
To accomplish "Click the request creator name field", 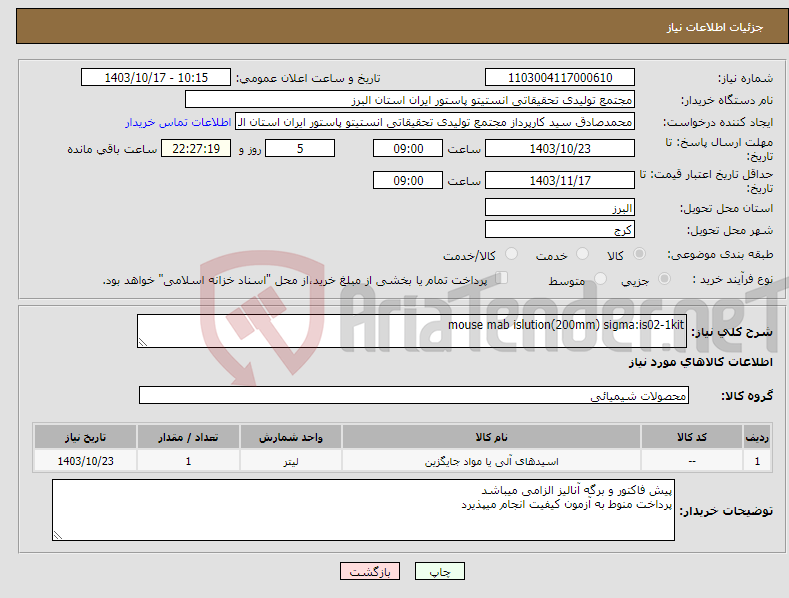I will [435, 122].
